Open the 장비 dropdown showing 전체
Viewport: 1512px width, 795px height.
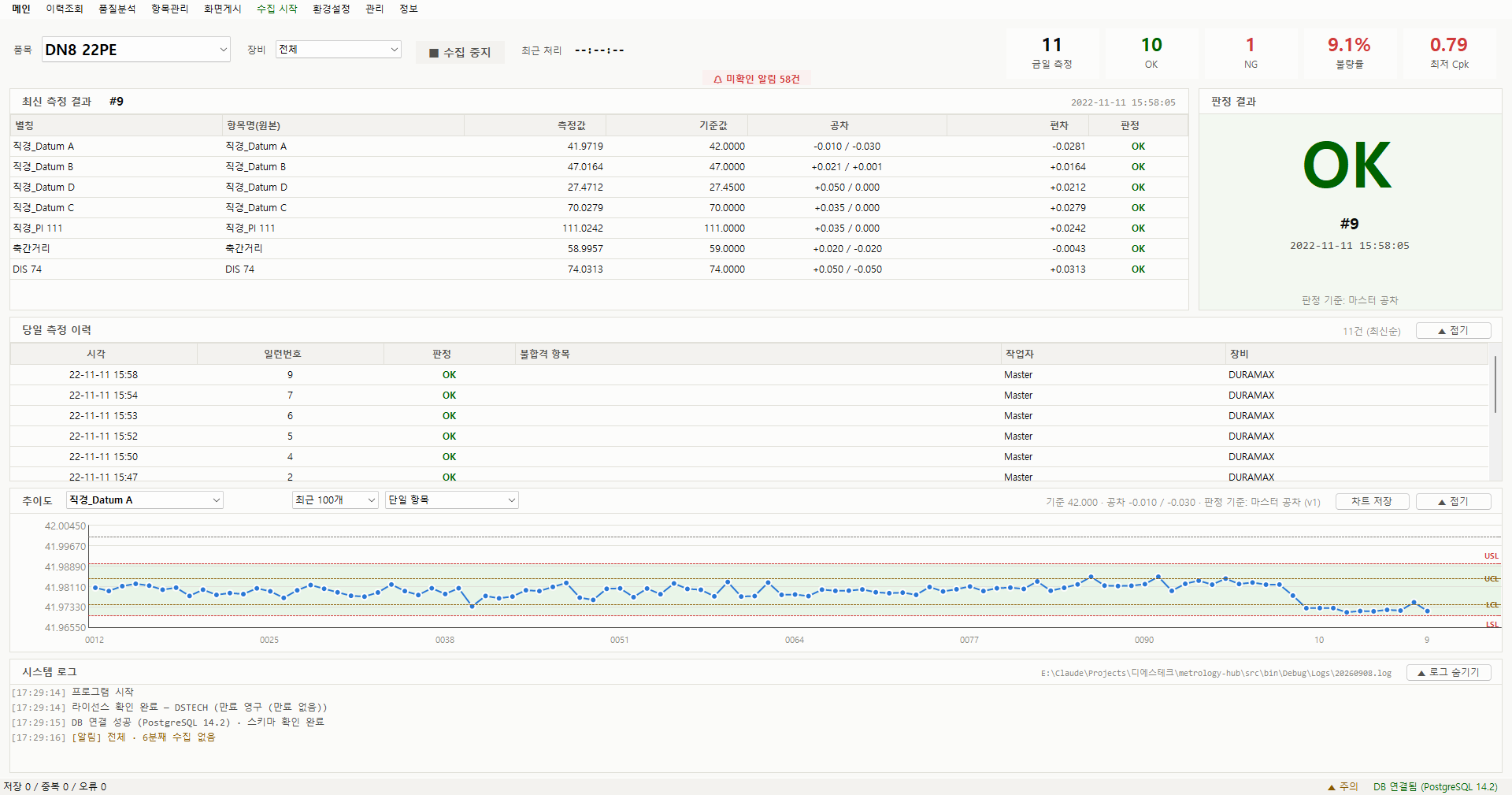pyautogui.click(x=339, y=49)
